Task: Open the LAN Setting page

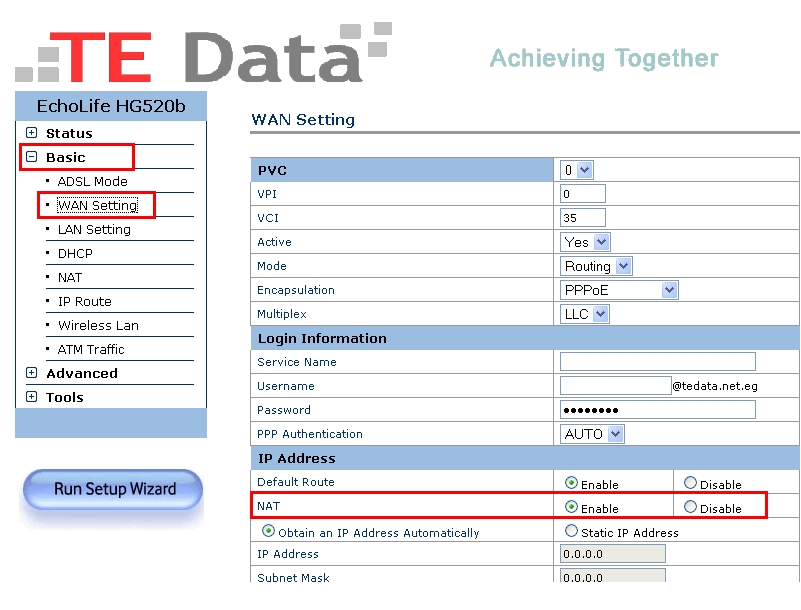Action: point(94,229)
